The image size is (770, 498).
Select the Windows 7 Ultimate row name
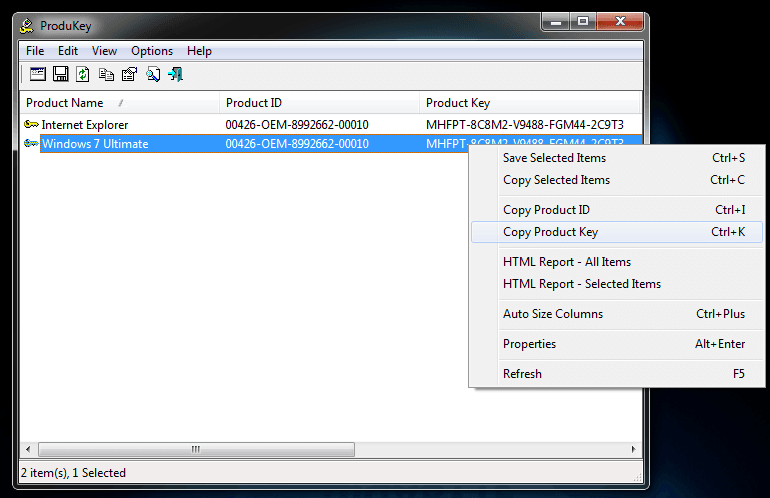point(95,144)
